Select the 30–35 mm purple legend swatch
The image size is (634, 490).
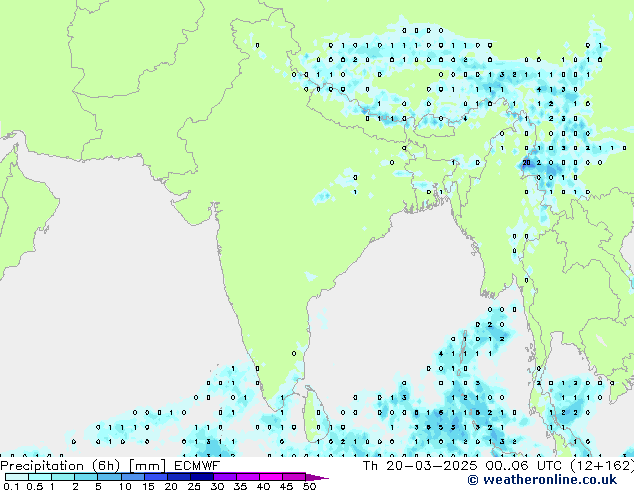[224, 477]
